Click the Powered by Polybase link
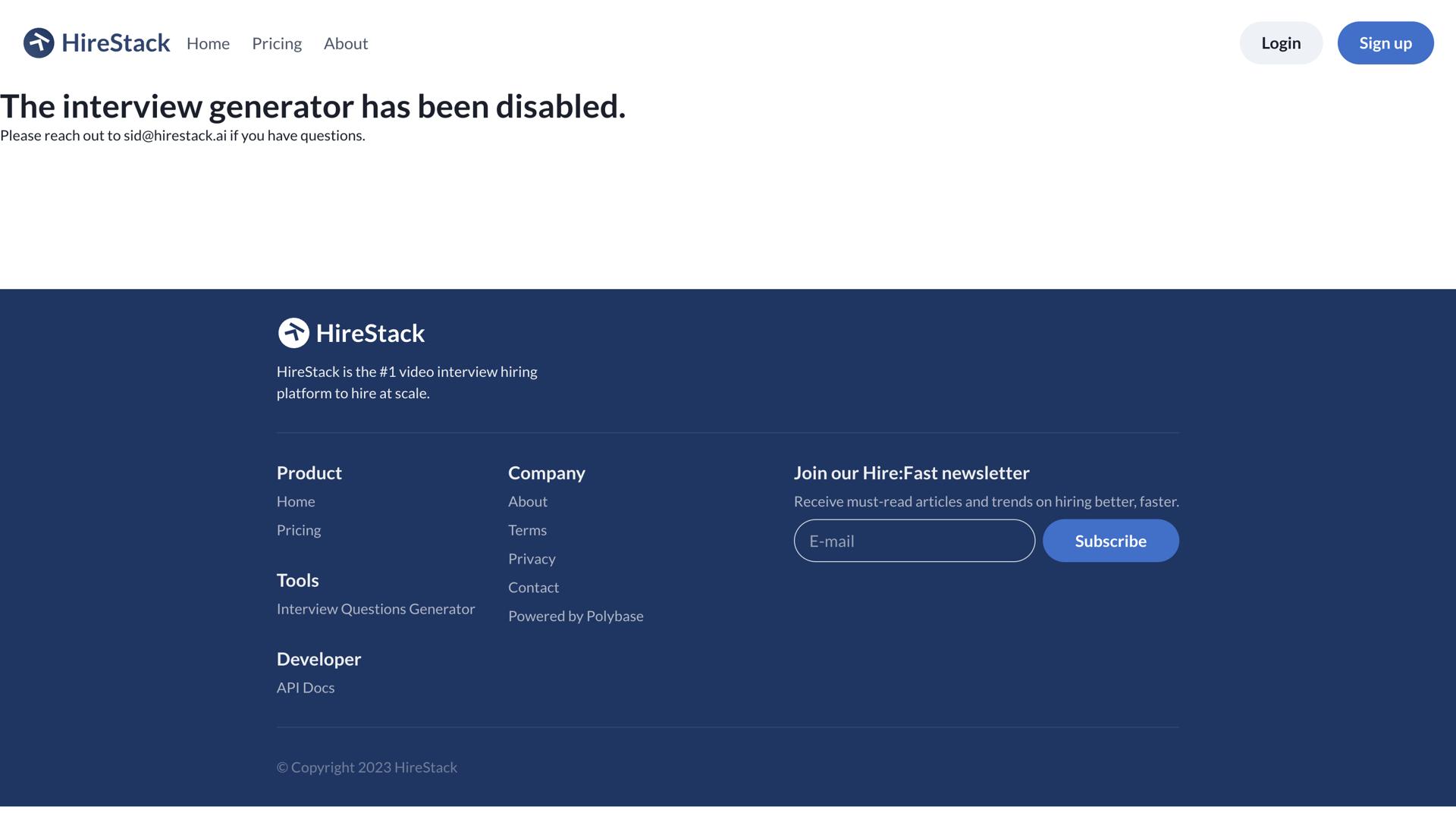This screenshot has width=1456, height=819. [x=576, y=616]
